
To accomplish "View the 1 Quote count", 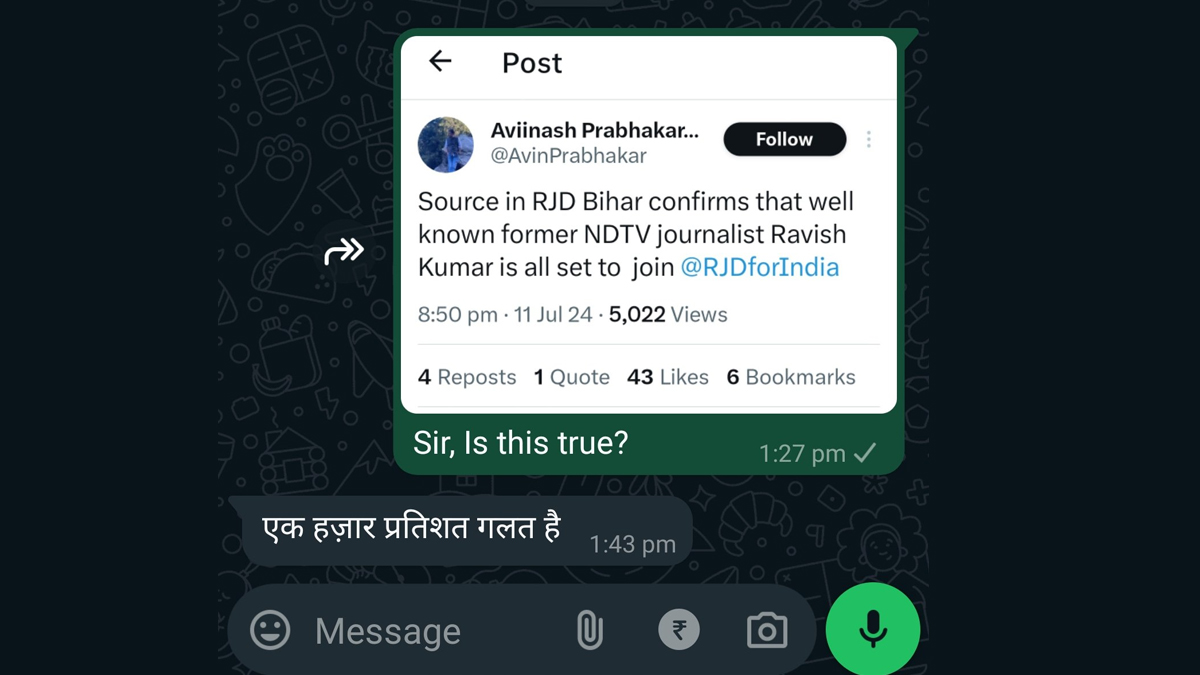I will pos(572,377).
